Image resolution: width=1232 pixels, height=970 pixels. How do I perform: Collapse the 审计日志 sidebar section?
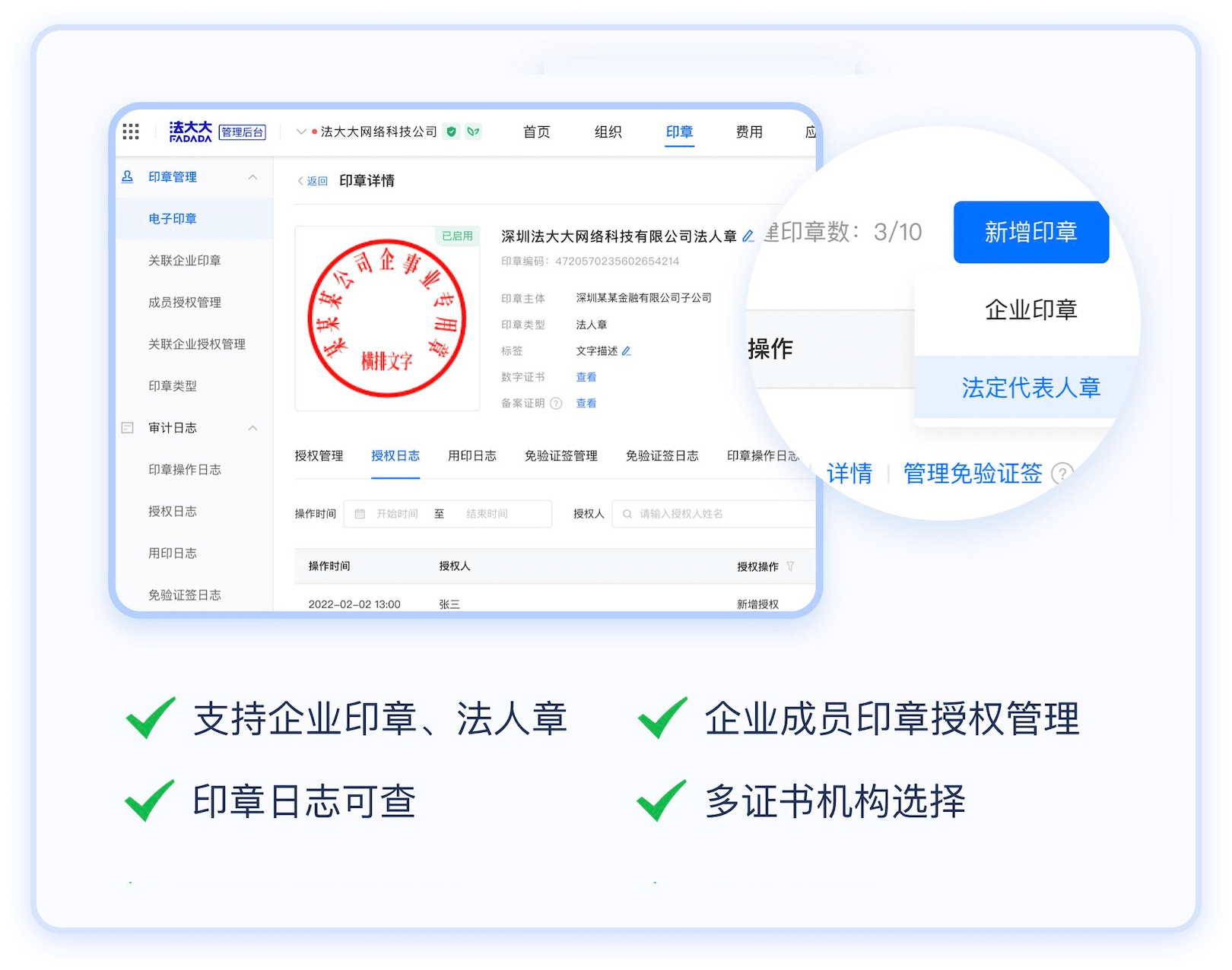[x=253, y=428]
